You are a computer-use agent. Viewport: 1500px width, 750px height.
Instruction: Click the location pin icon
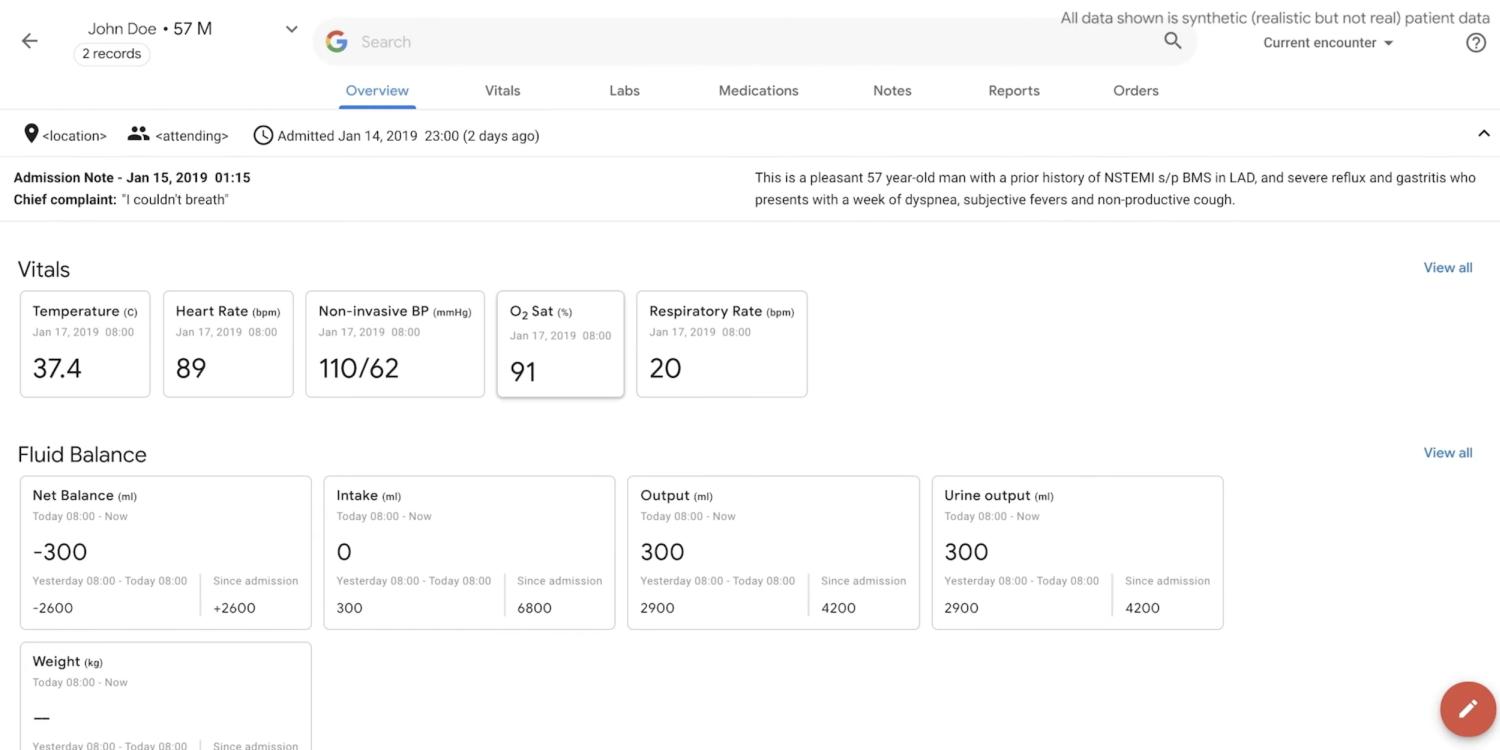coord(31,134)
